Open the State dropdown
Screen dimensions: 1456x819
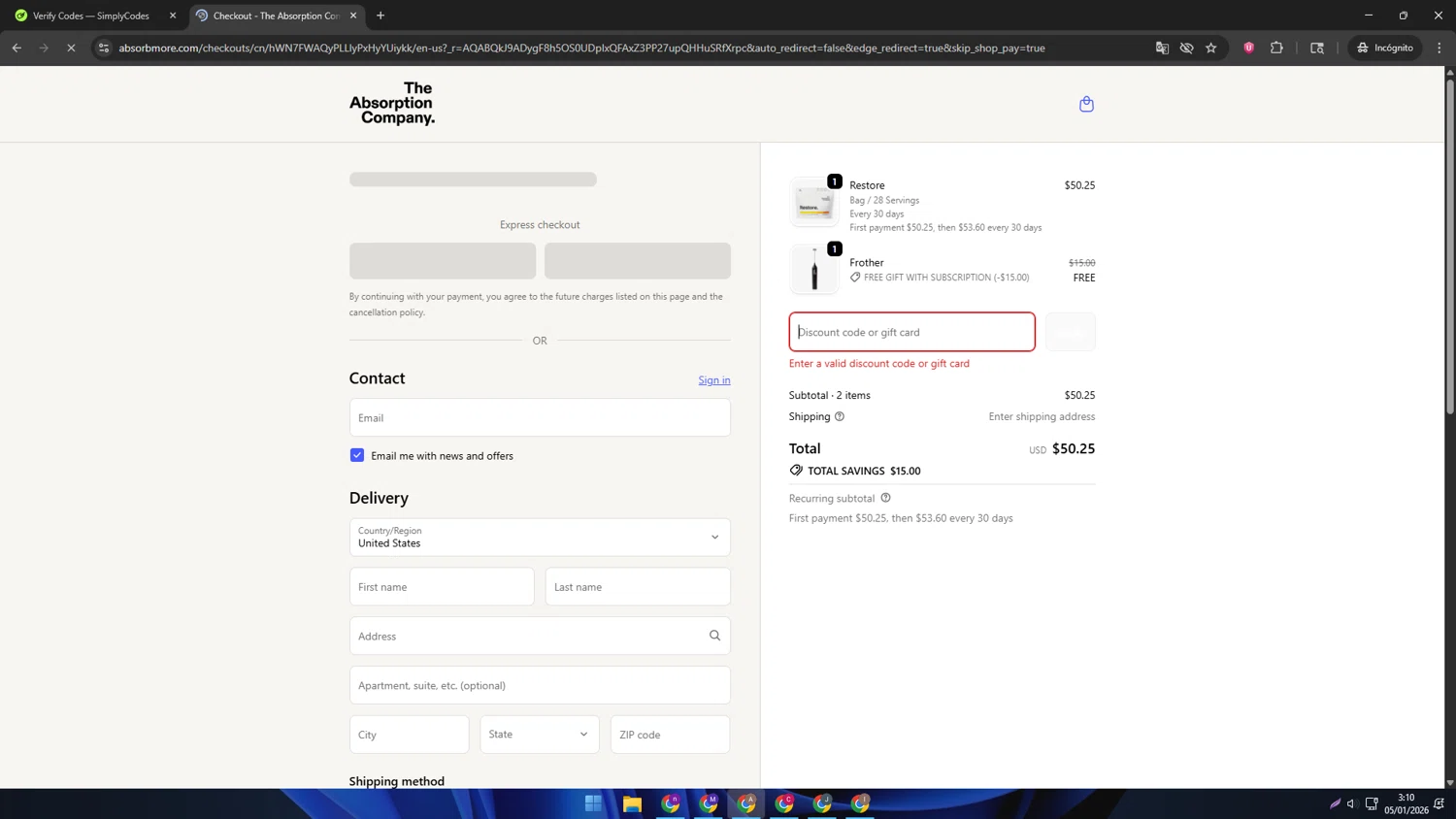click(x=540, y=735)
